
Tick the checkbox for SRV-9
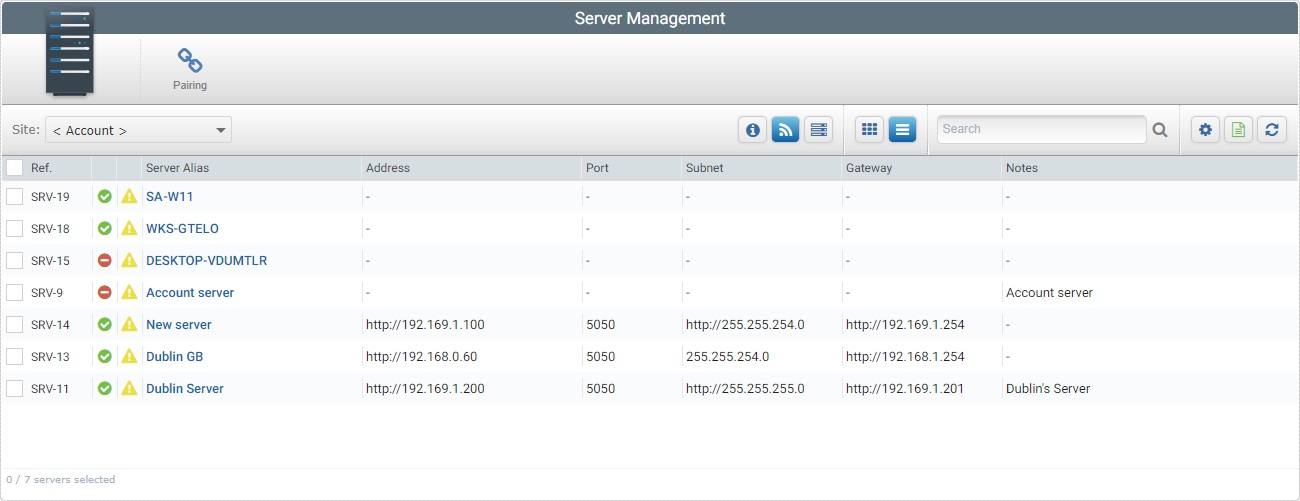pyautogui.click(x=14, y=292)
